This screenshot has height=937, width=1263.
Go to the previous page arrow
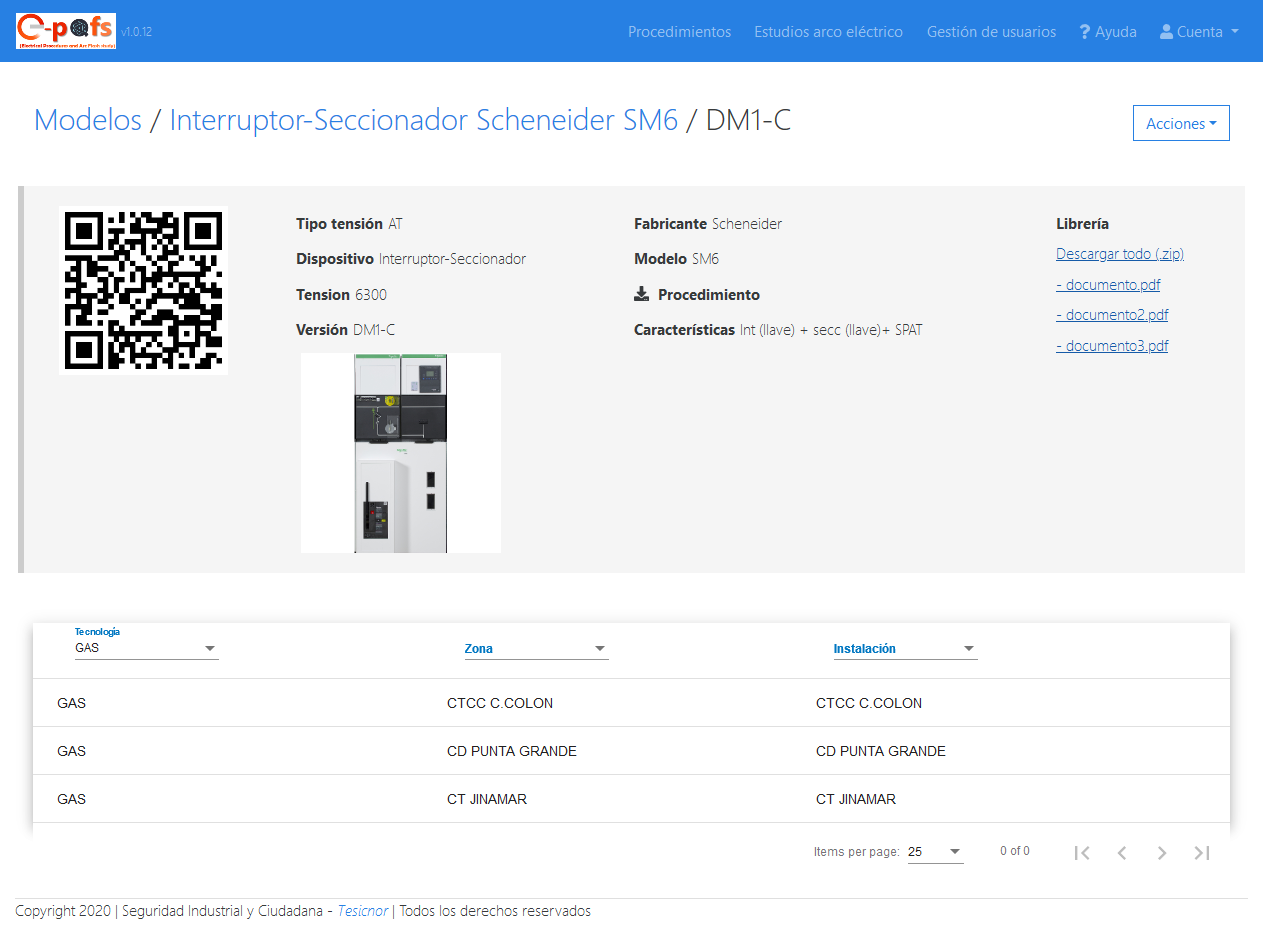(x=1122, y=852)
